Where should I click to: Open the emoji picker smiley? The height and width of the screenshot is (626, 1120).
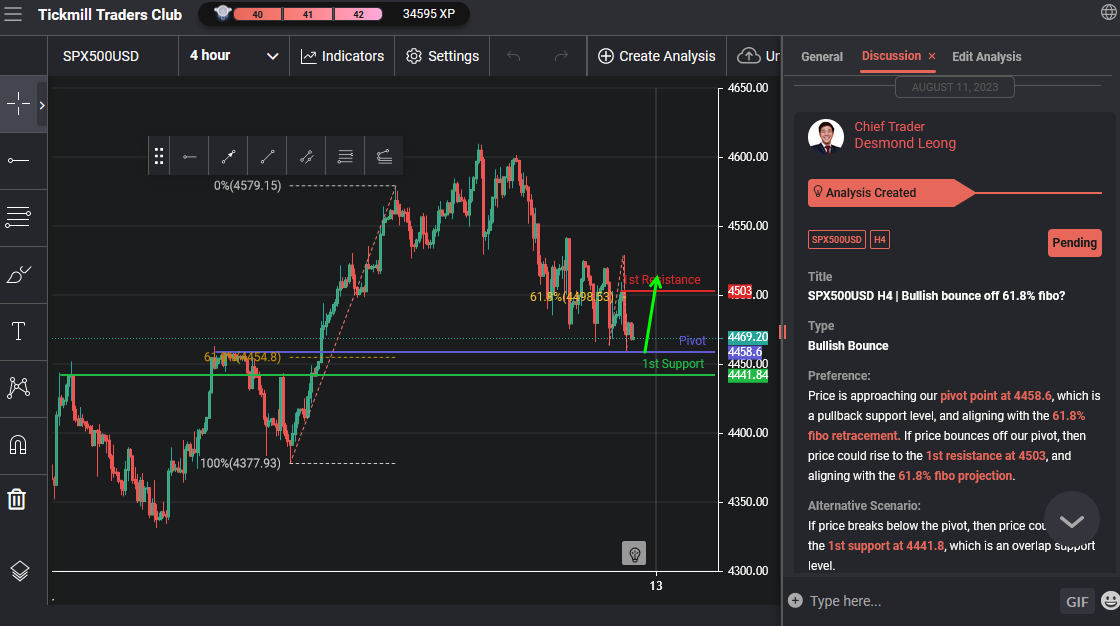[x=1110, y=601]
